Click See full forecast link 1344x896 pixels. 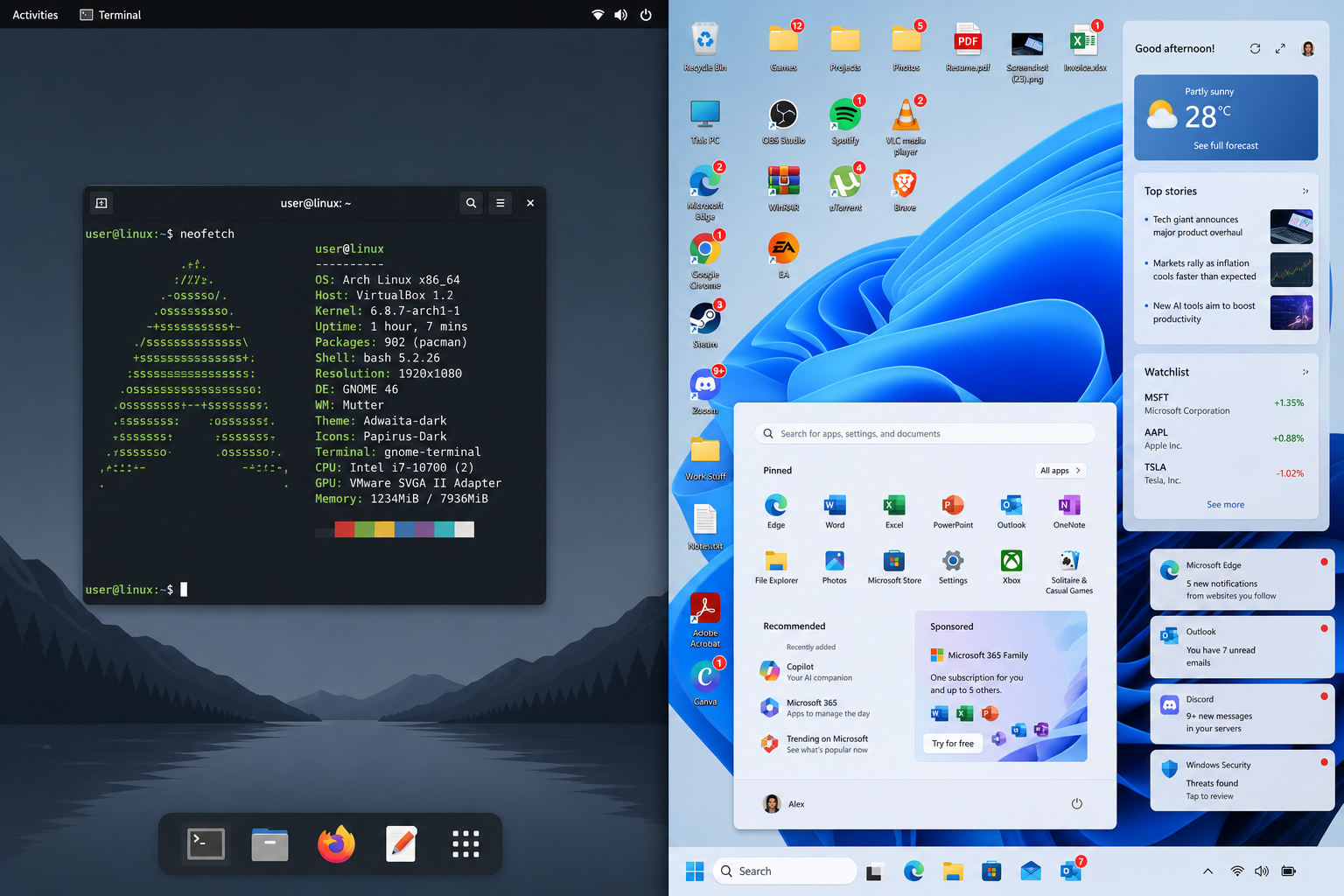coord(1226,146)
